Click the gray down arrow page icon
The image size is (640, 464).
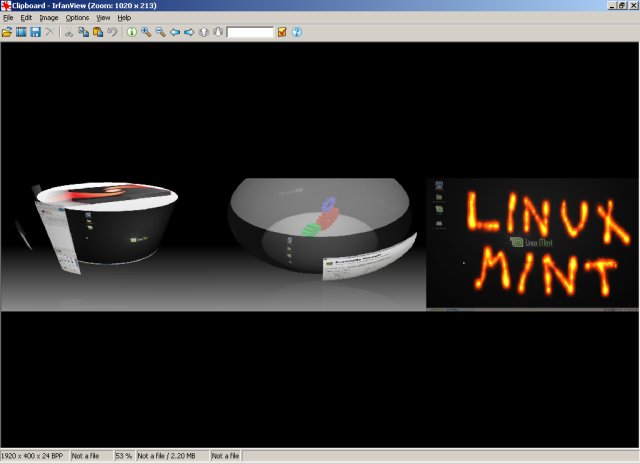(x=218, y=32)
